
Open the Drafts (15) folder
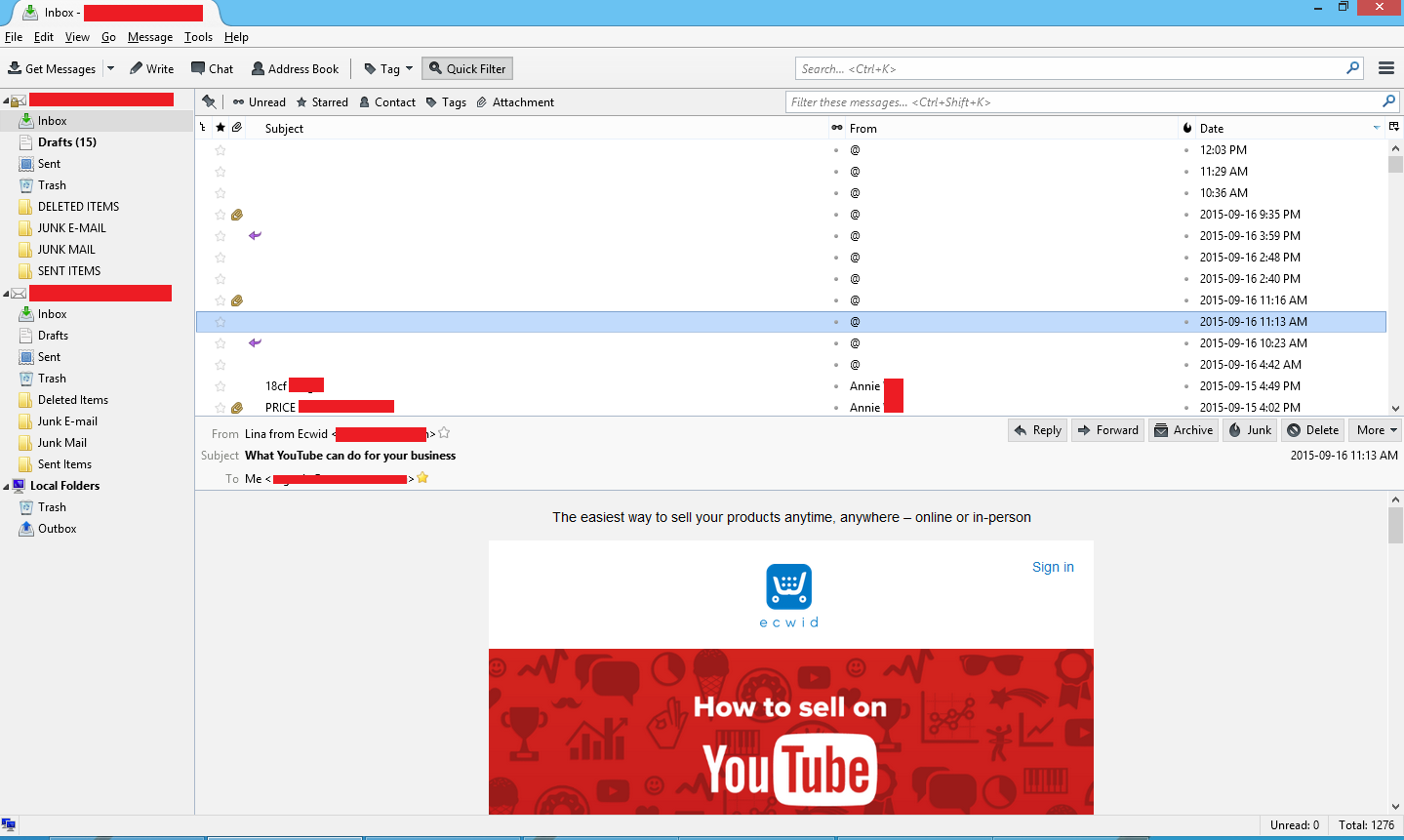coord(67,142)
